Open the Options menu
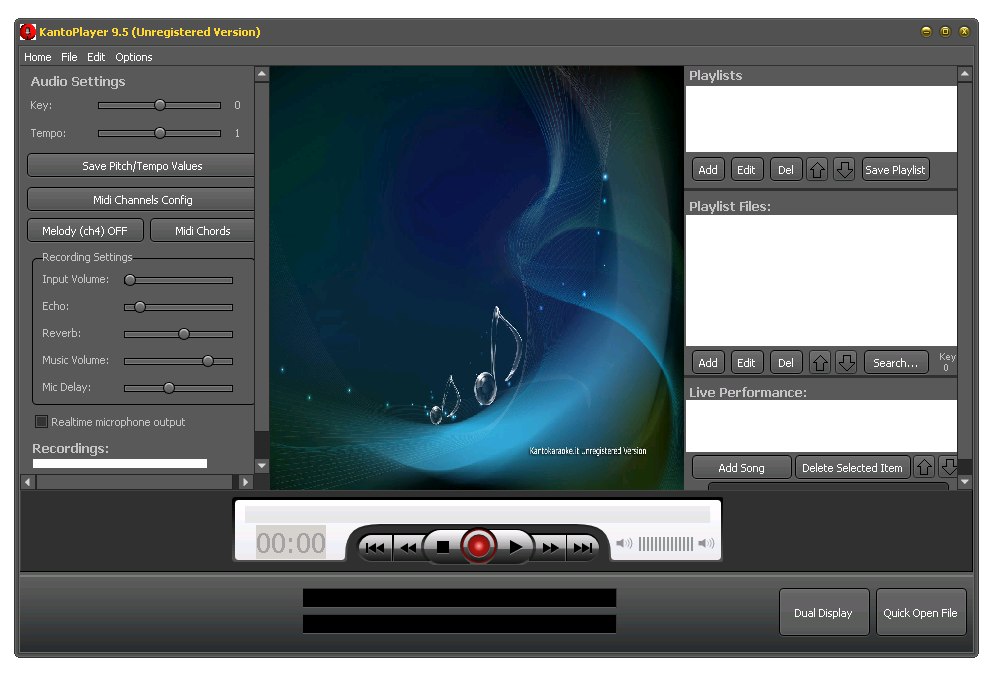Viewport: 1001px width, 676px height. 133,57
